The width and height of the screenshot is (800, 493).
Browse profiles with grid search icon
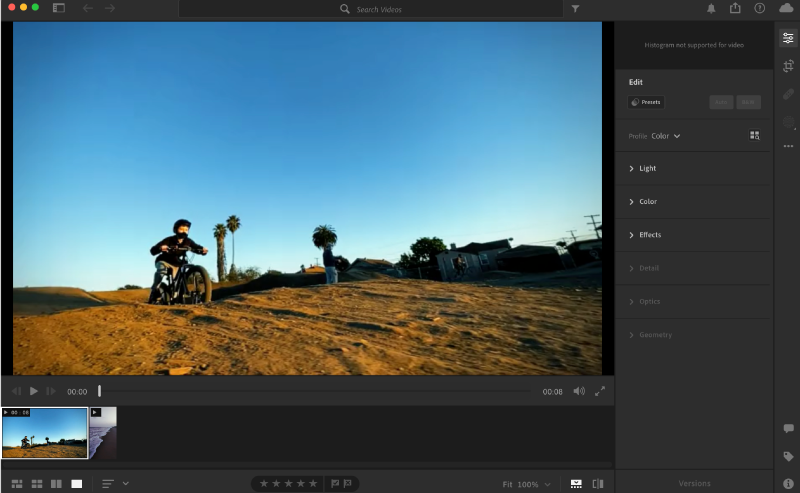[x=754, y=135]
